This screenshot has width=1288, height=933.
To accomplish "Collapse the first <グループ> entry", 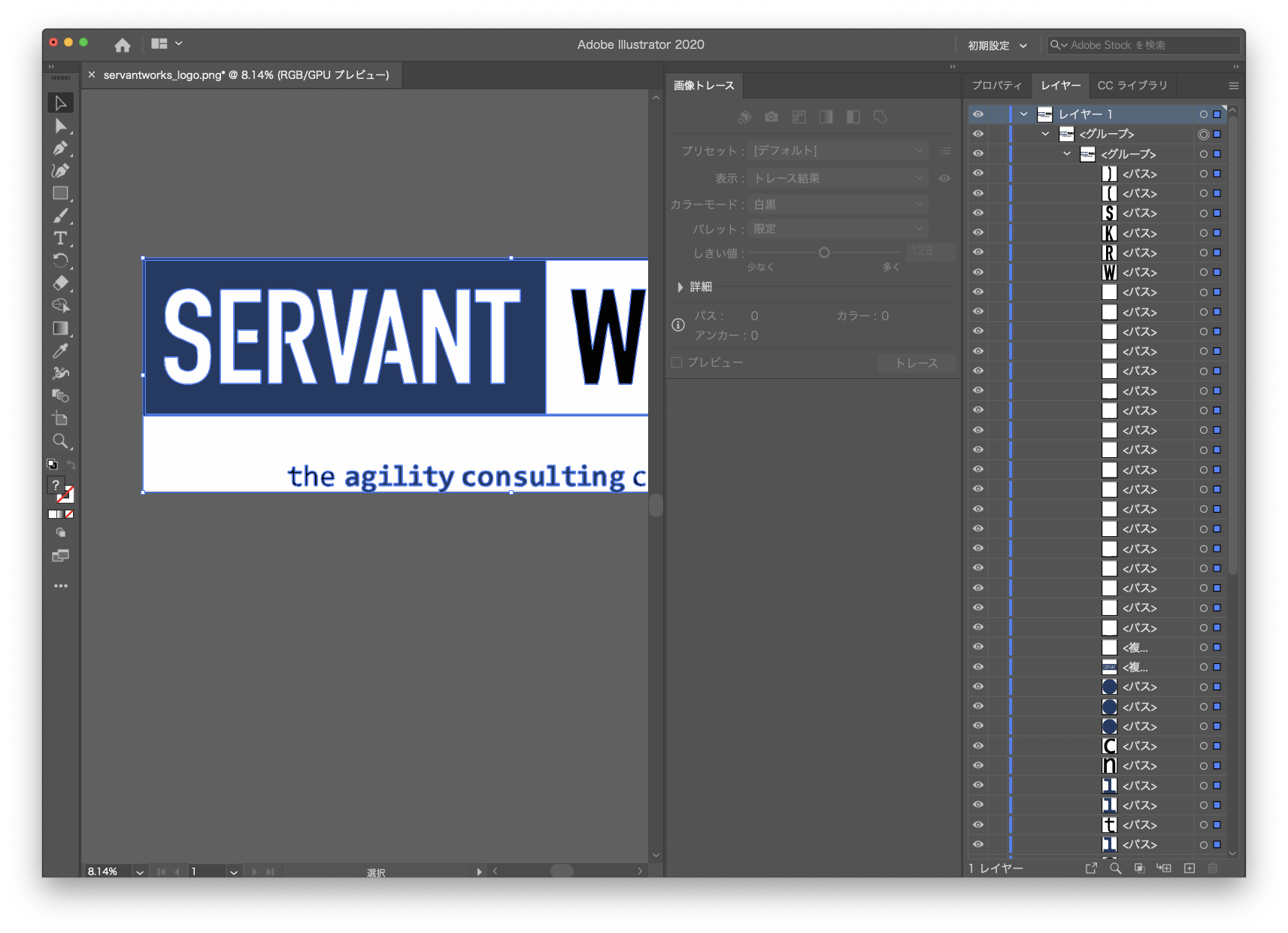I will coord(1045,134).
